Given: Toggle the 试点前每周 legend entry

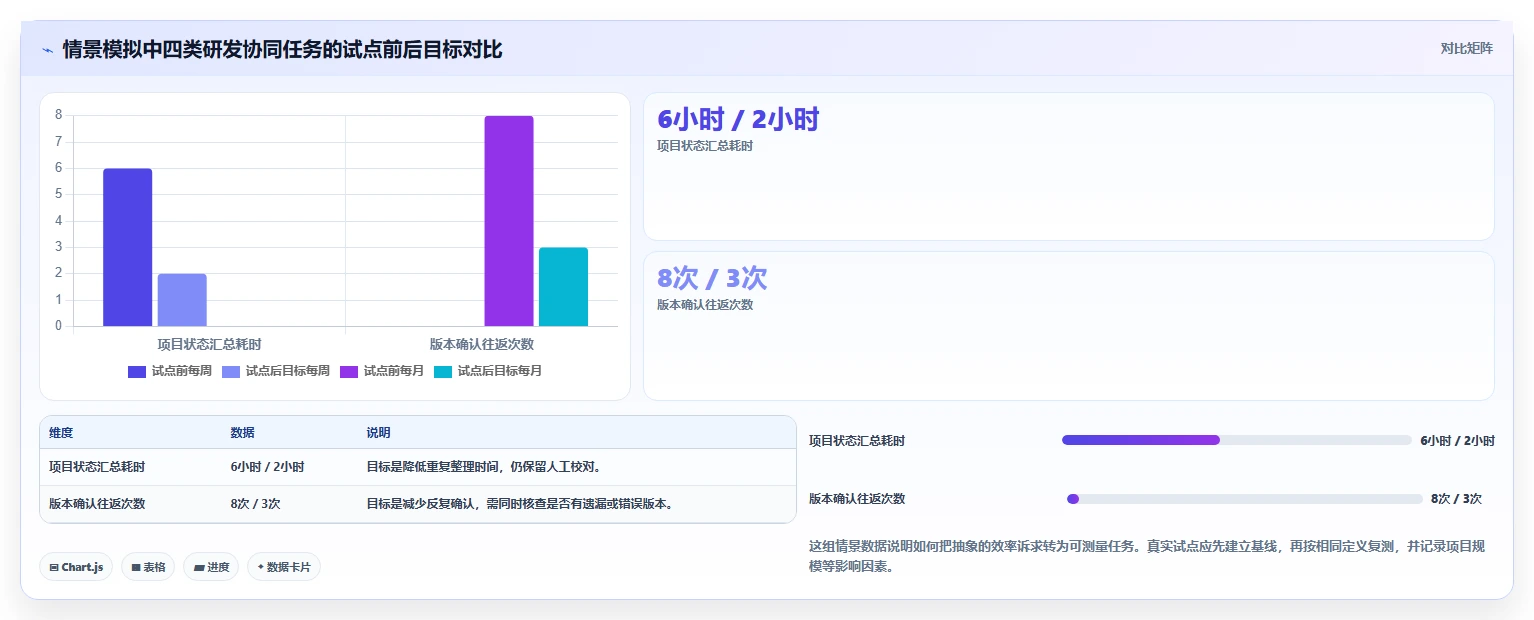Looking at the screenshot, I should [x=170, y=371].
